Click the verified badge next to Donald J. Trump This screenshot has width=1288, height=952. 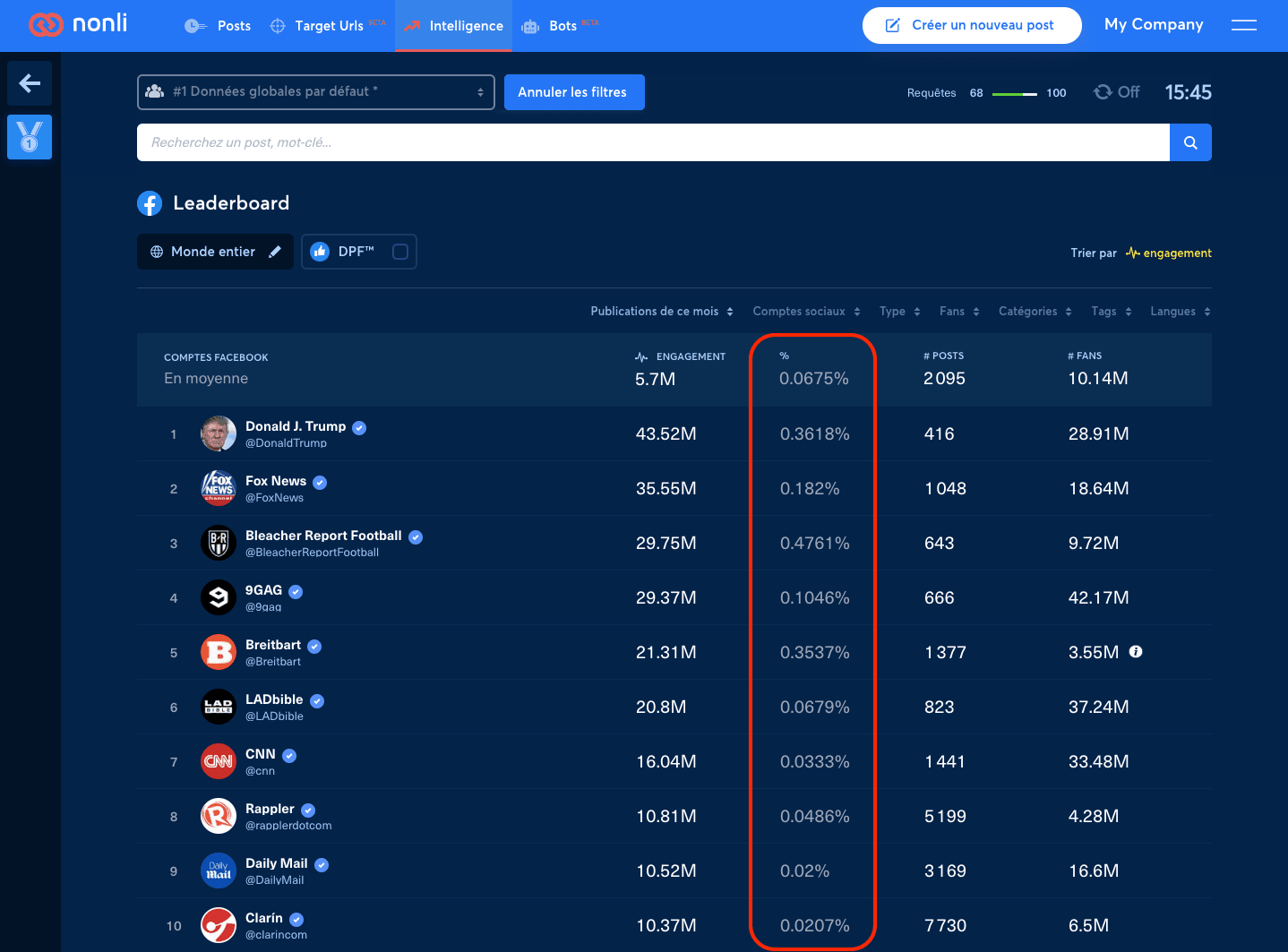359,428
